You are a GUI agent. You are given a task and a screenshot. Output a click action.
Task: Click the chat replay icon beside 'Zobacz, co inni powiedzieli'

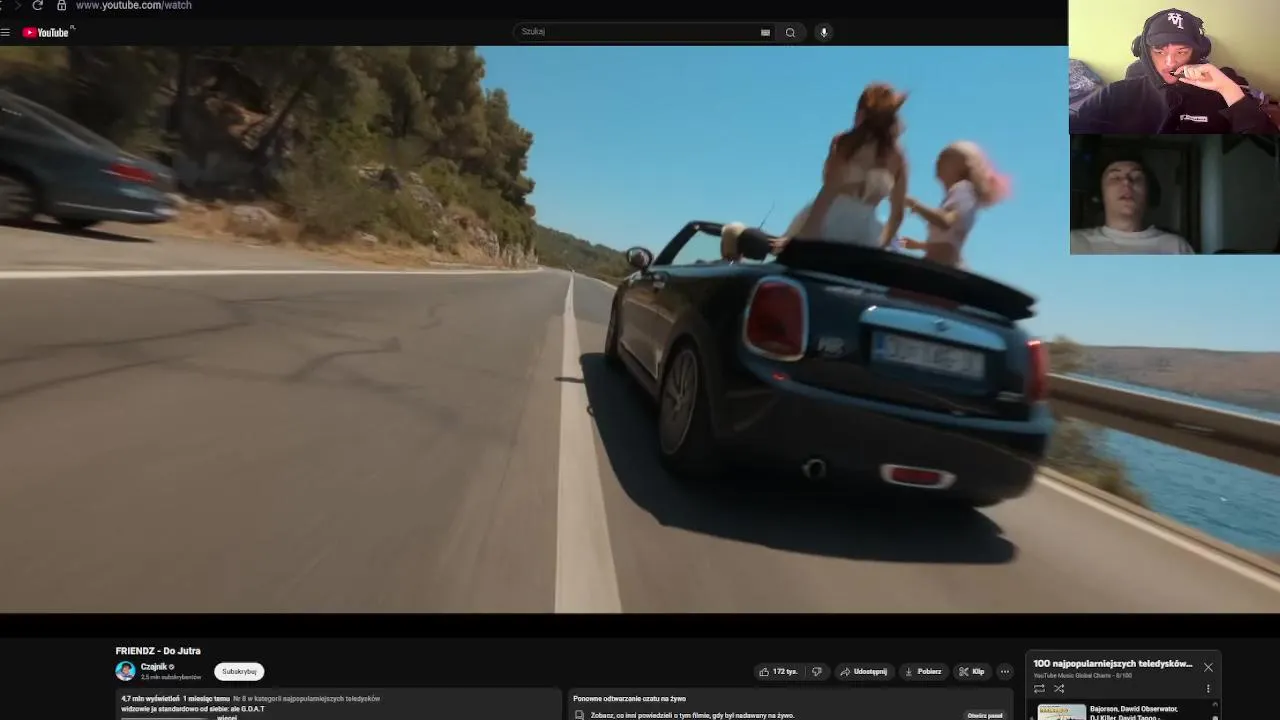click(579, 716)
